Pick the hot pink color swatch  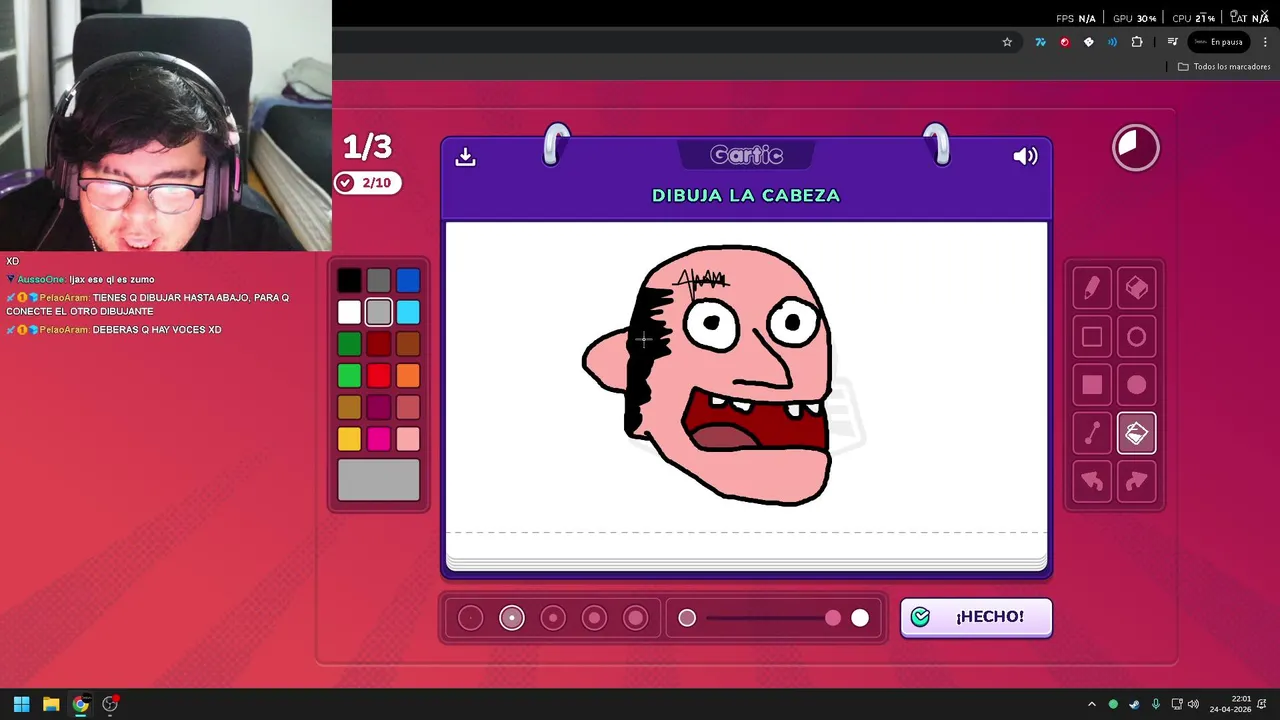[x=378, y=439]
